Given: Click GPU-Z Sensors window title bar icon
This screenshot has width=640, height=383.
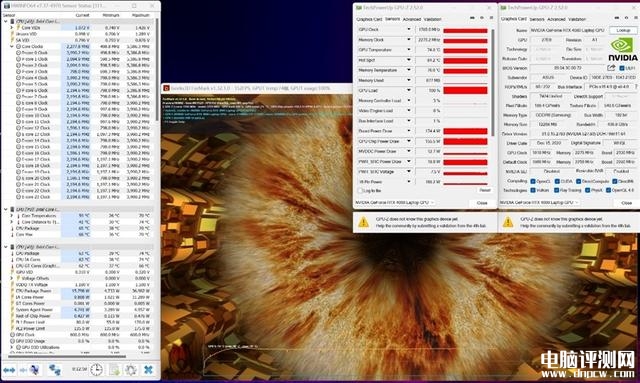Looking at the screenshot, I should 359,7.
